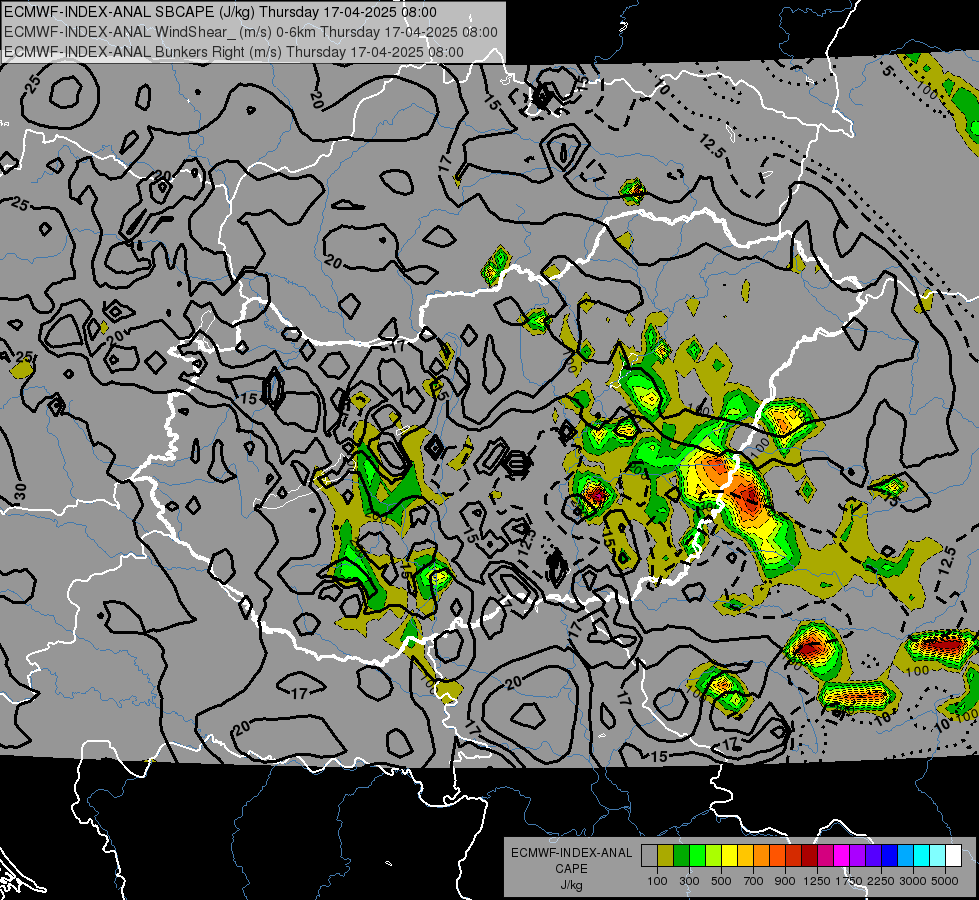979x900 pixels.
Task: Click the SBCAPE (J/kg) title line
Action: point(220,12)
